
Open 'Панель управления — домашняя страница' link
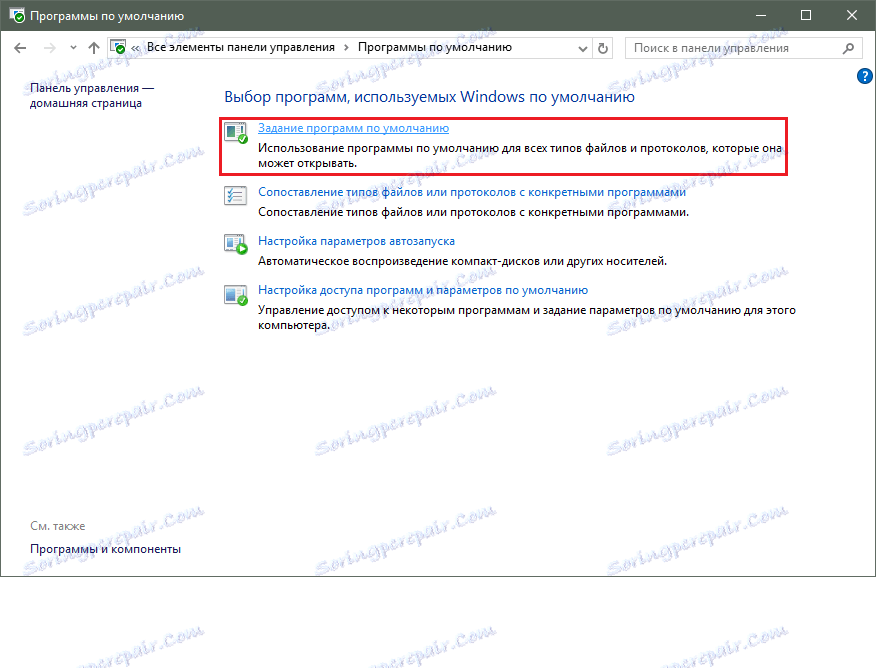coord(92,96)
